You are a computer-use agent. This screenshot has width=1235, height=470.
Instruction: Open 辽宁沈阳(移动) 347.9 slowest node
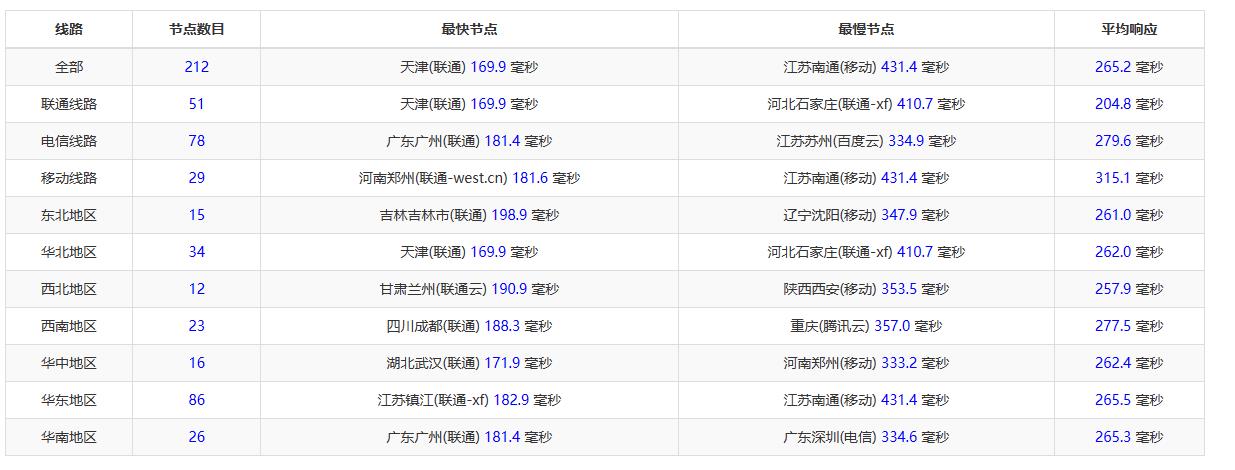click(x=866, y=215)
